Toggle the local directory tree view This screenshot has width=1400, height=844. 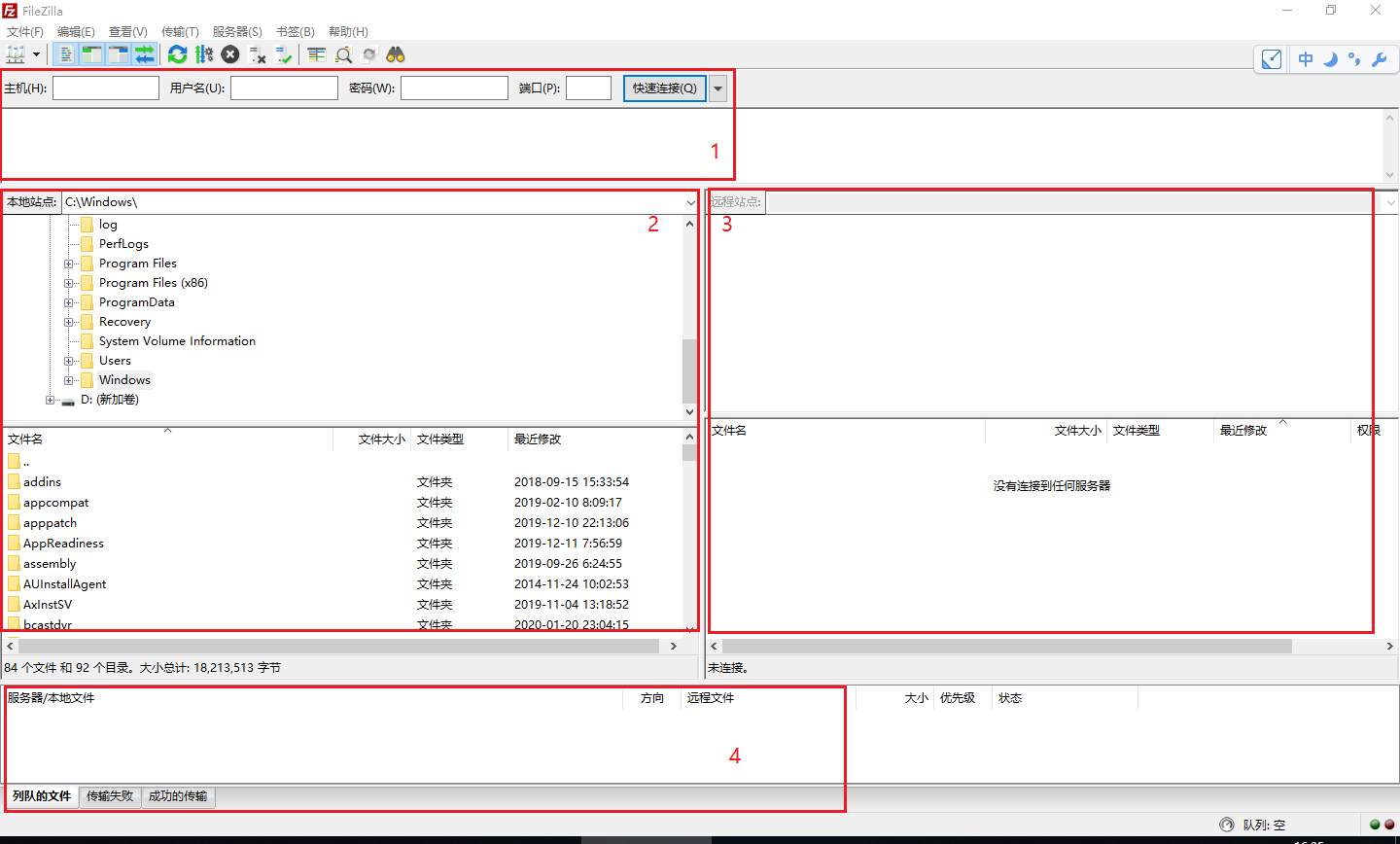92,54
